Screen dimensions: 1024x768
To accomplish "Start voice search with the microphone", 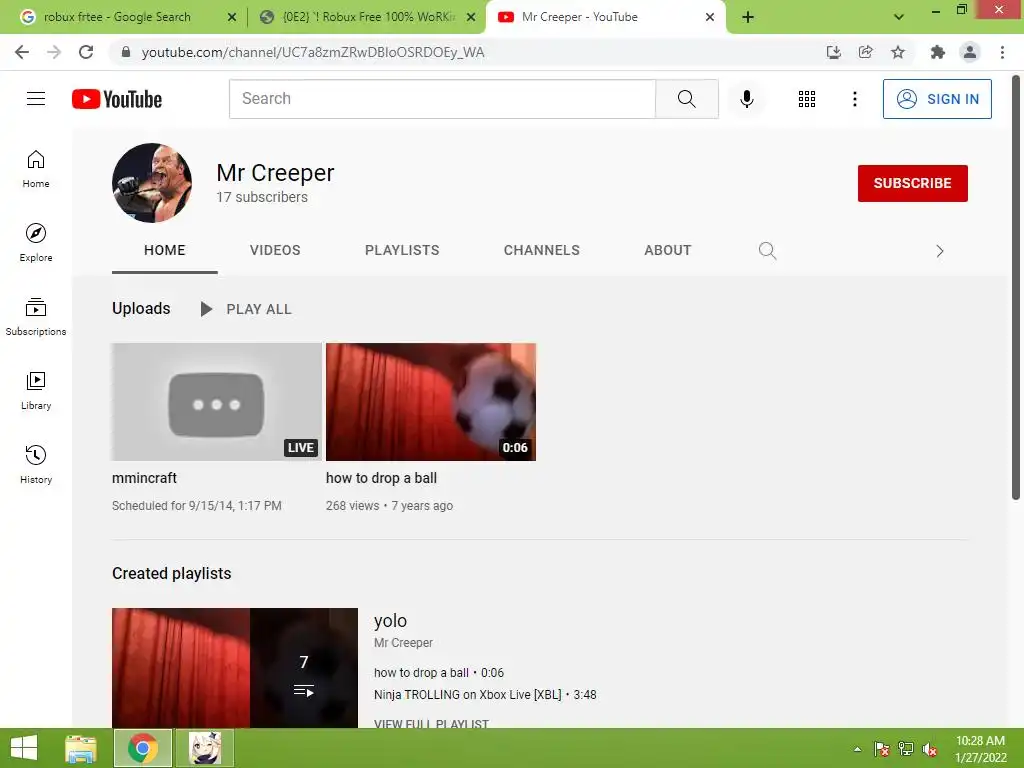I will tap(746, 99).
